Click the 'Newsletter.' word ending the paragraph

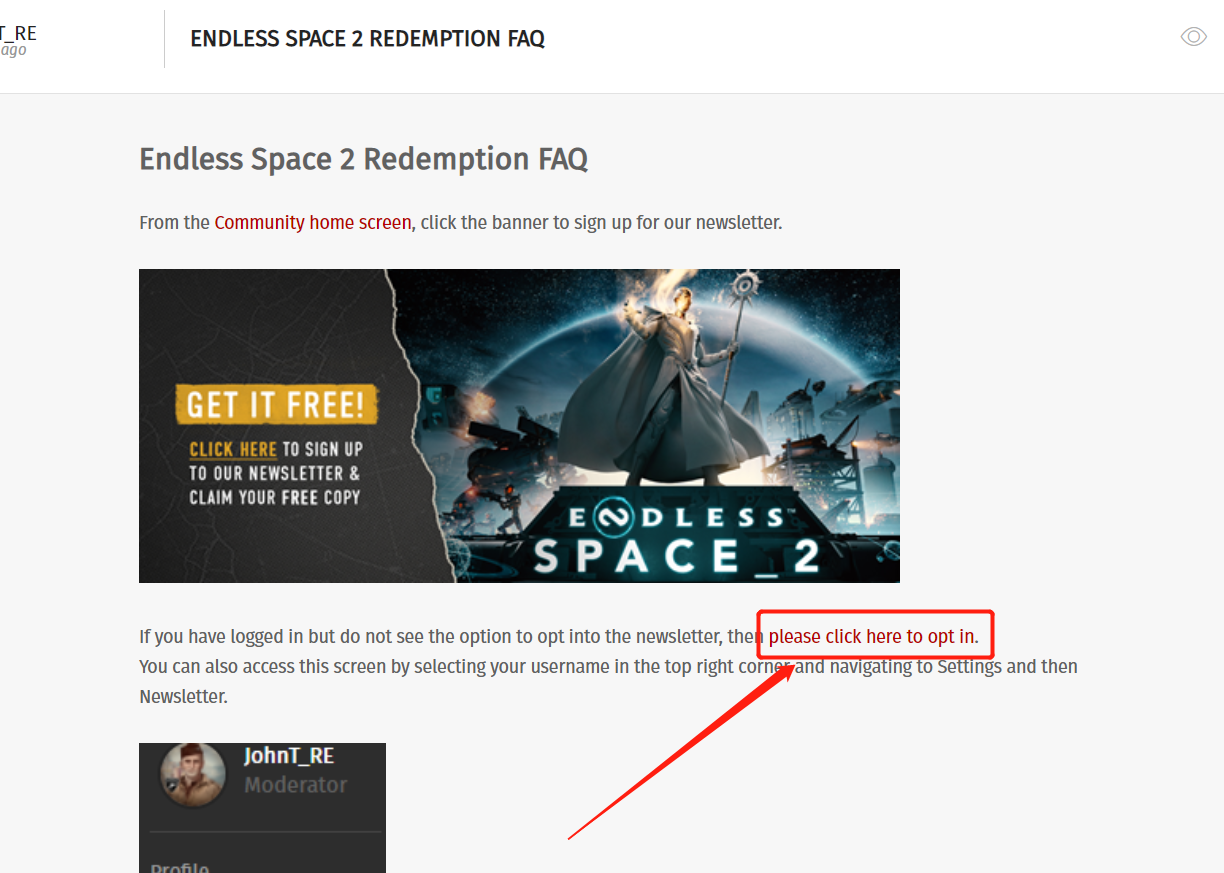183,696
